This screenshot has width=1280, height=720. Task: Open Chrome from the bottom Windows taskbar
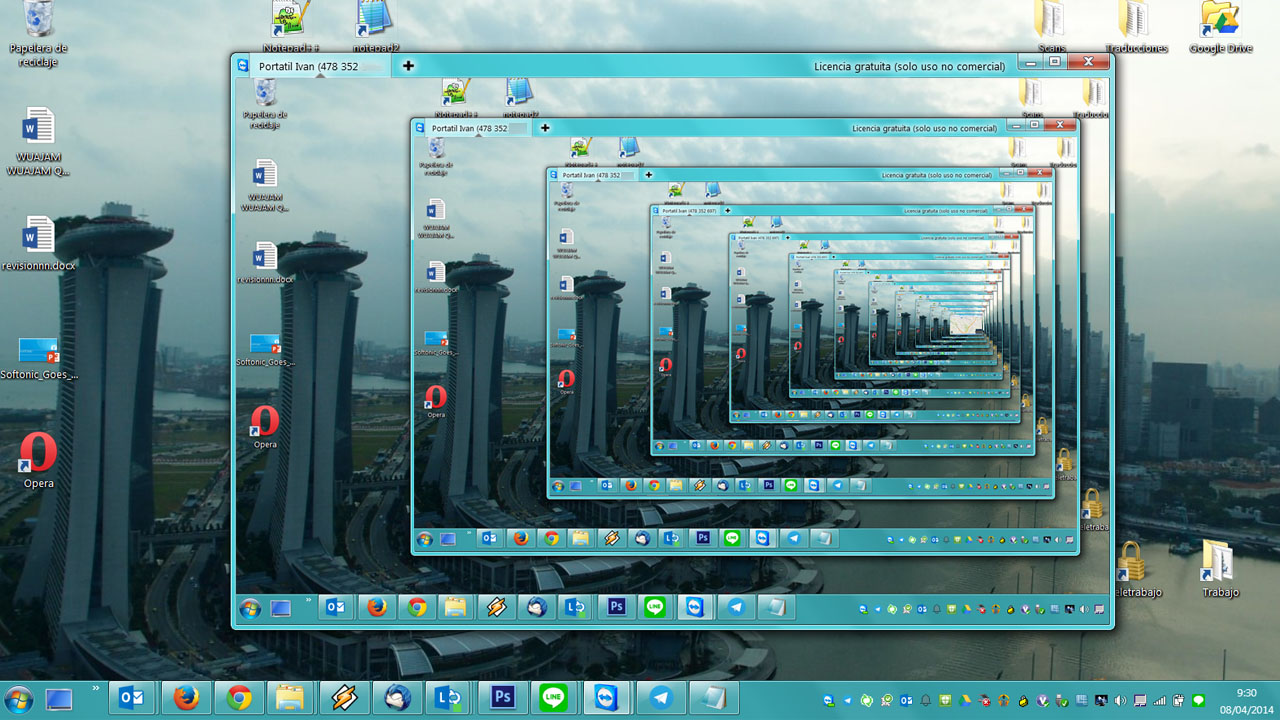tap(238, 697)
